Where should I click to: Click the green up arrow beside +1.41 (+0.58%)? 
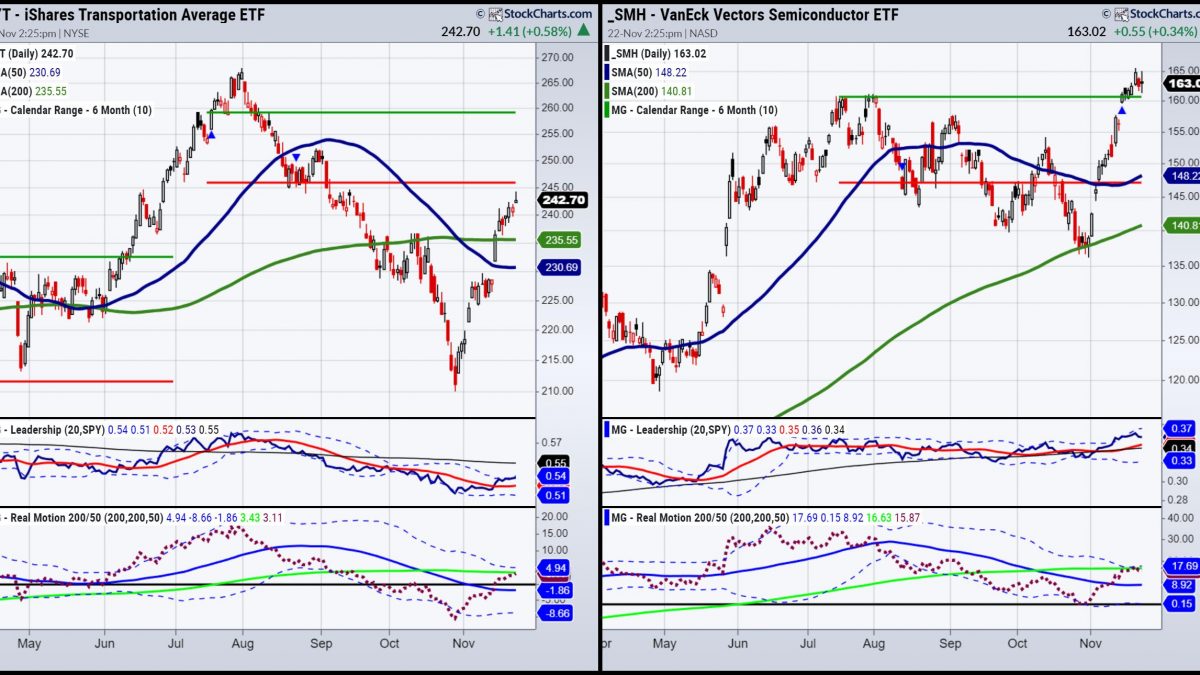click(581, 31)
